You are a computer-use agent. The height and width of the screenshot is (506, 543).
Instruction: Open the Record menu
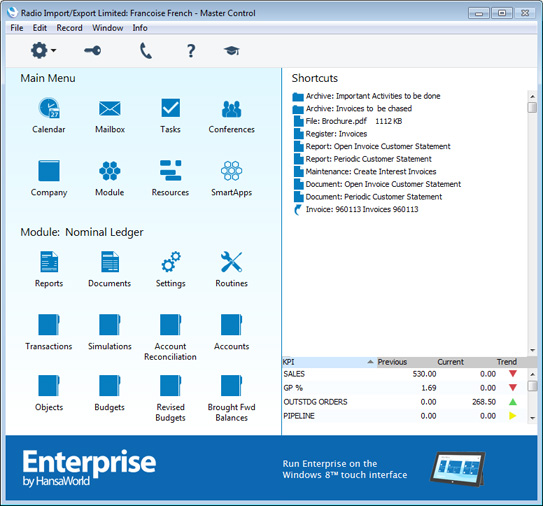(x=69, y=28)
